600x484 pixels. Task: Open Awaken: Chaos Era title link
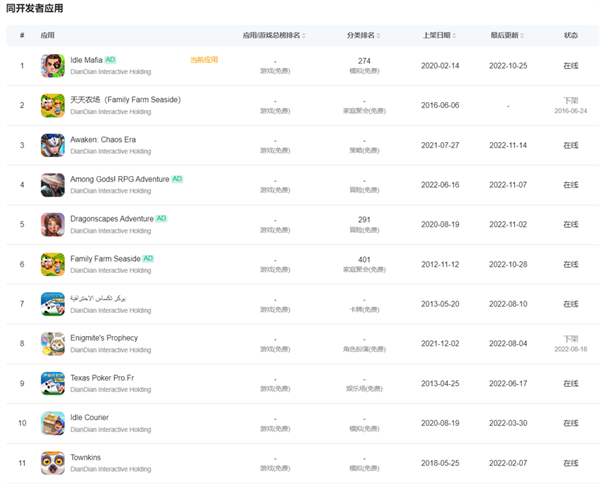click(x=103, y=140)
